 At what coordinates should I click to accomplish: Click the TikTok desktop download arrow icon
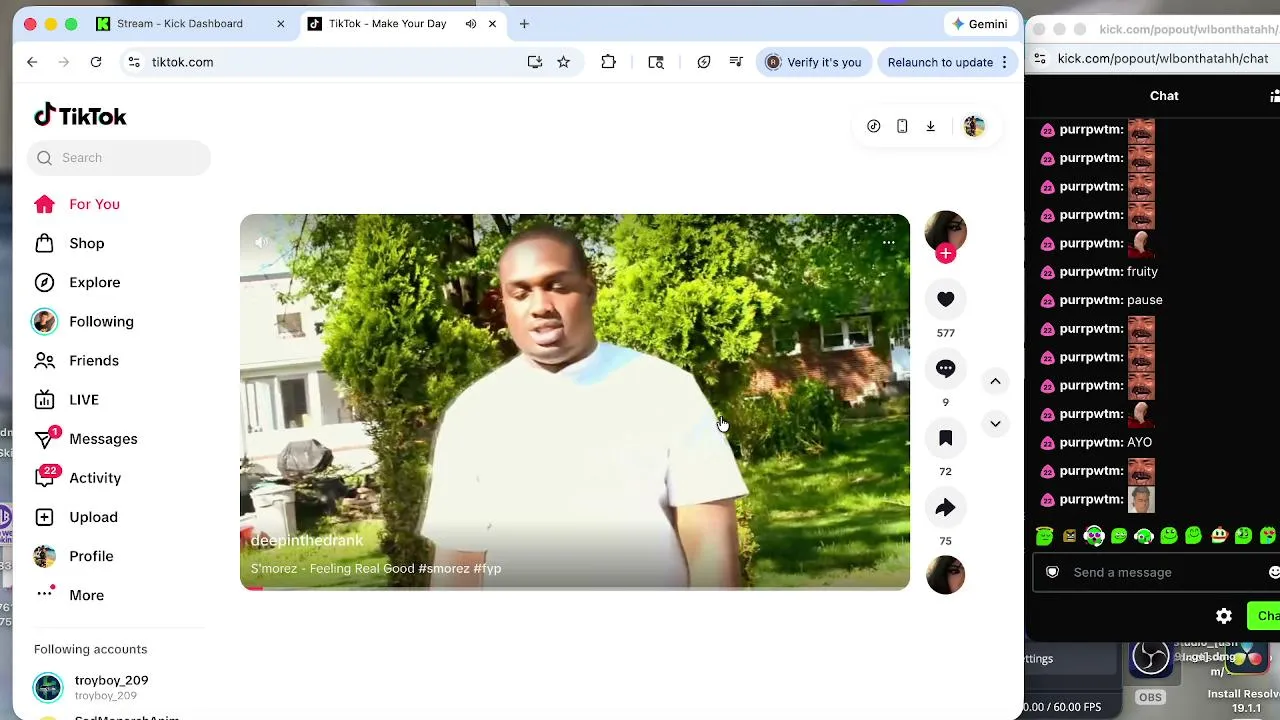pyautogui.click(x=930, y=126)
